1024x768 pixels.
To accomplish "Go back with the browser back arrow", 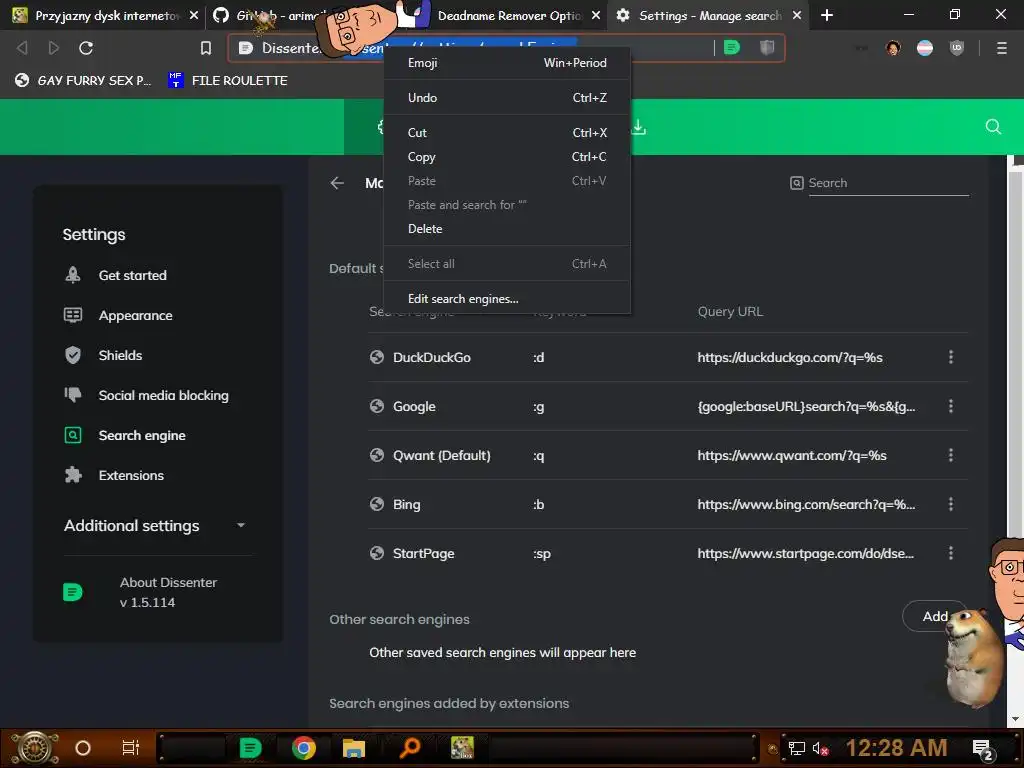I will coord(22,48).
